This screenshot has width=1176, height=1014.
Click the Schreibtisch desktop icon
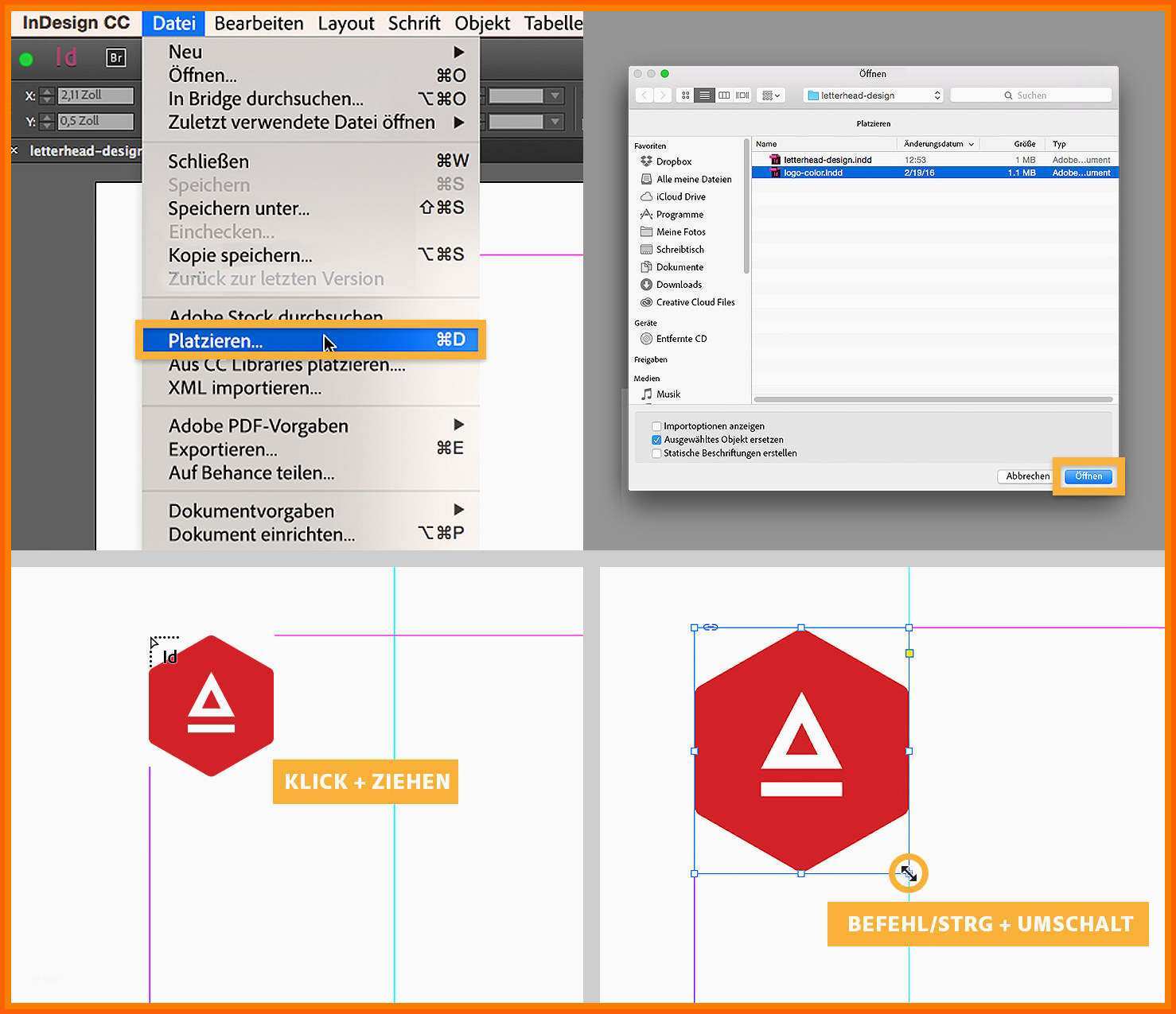646,250
